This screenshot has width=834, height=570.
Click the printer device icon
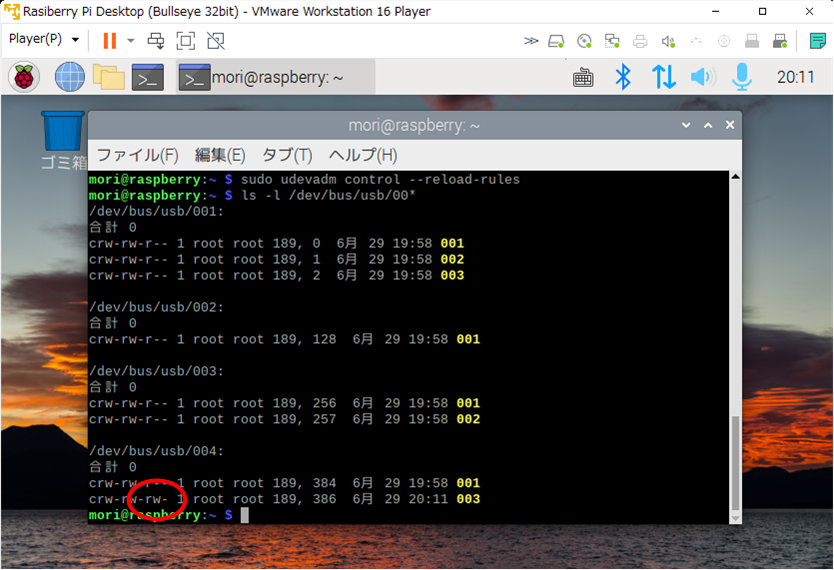[x=640, y=41]
